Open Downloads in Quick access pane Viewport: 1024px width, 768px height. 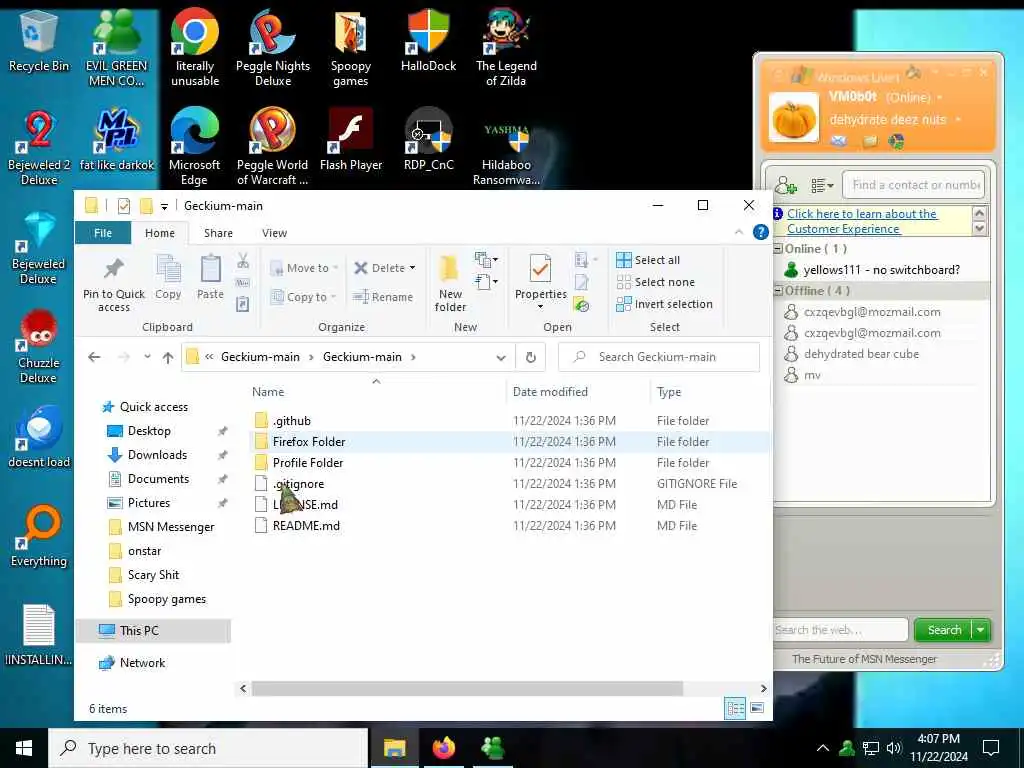point(157,455)
